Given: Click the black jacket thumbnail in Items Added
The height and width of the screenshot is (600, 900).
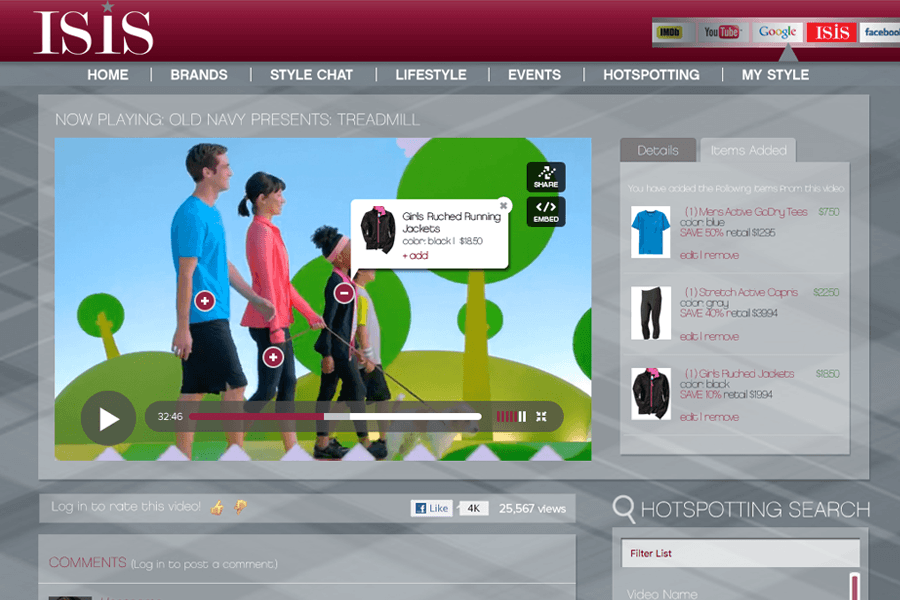Looking at the screenshot, I should click(651, 394).
